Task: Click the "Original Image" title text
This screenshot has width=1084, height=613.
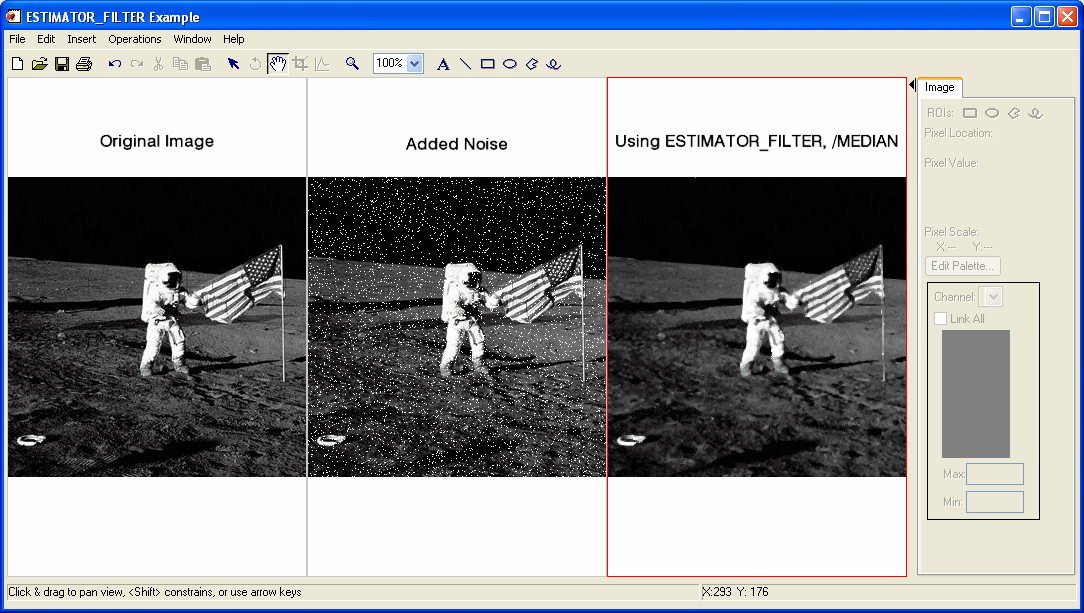Action: [x=157, y=142]
